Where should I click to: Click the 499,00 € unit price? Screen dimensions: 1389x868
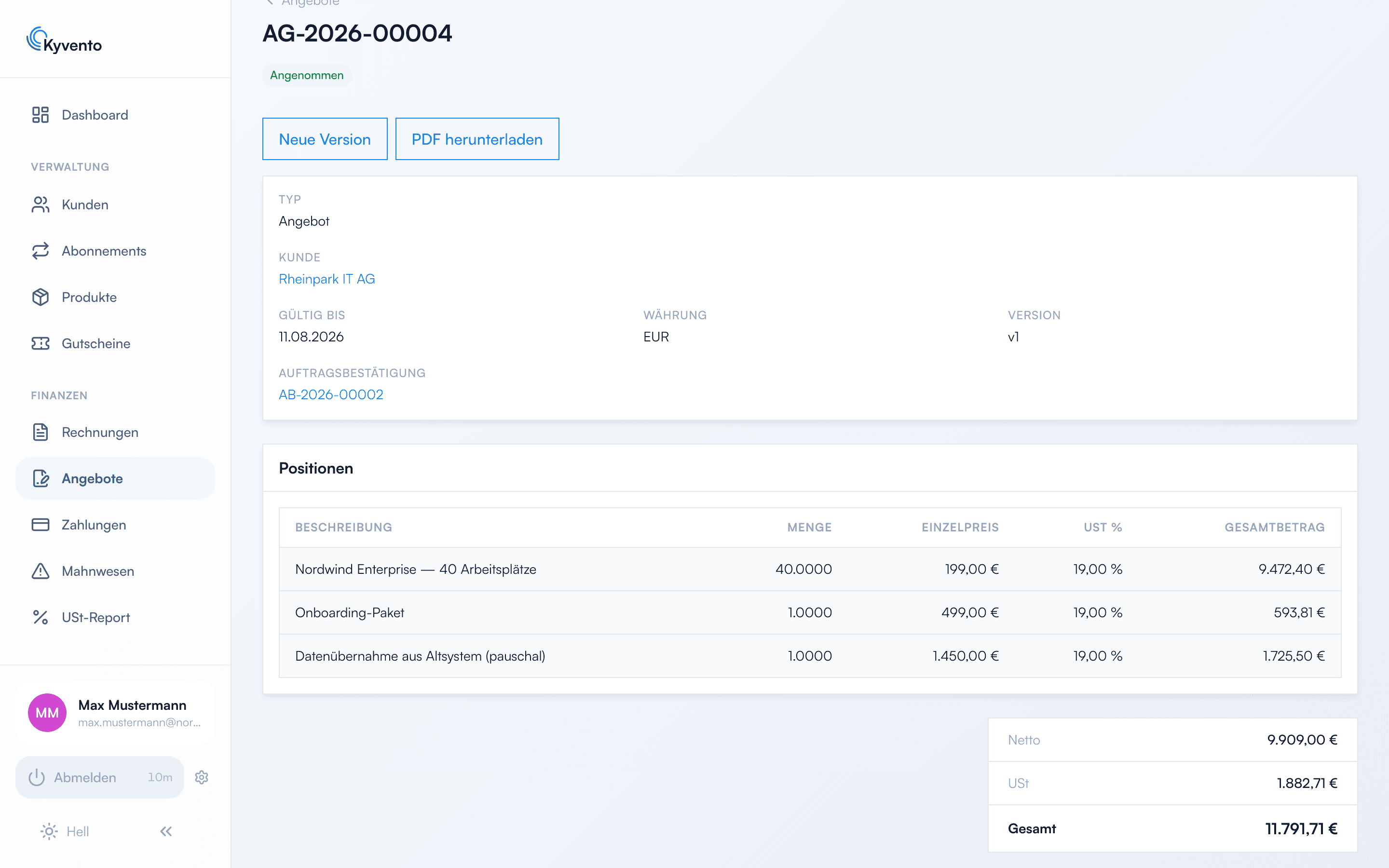970,612
